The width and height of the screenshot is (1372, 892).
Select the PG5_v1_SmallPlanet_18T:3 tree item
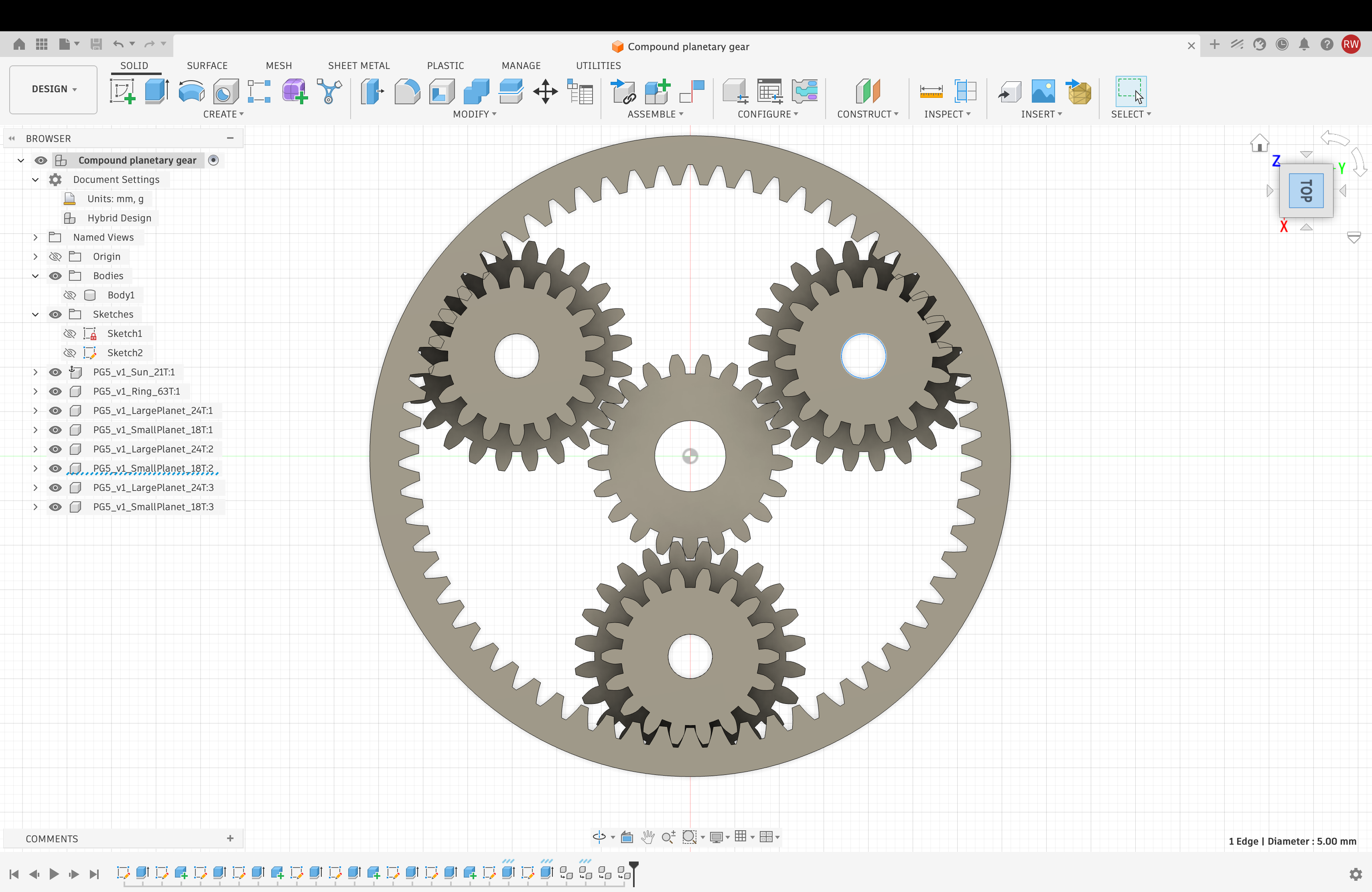point(153,507)
